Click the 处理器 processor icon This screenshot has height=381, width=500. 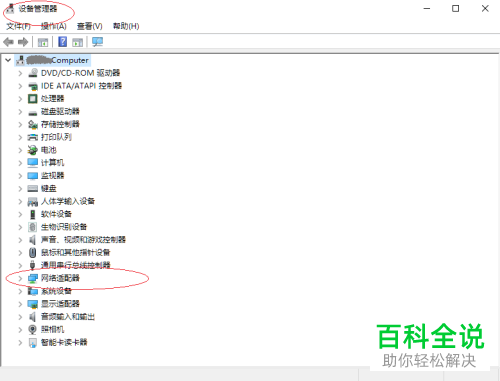pos(33,99)
